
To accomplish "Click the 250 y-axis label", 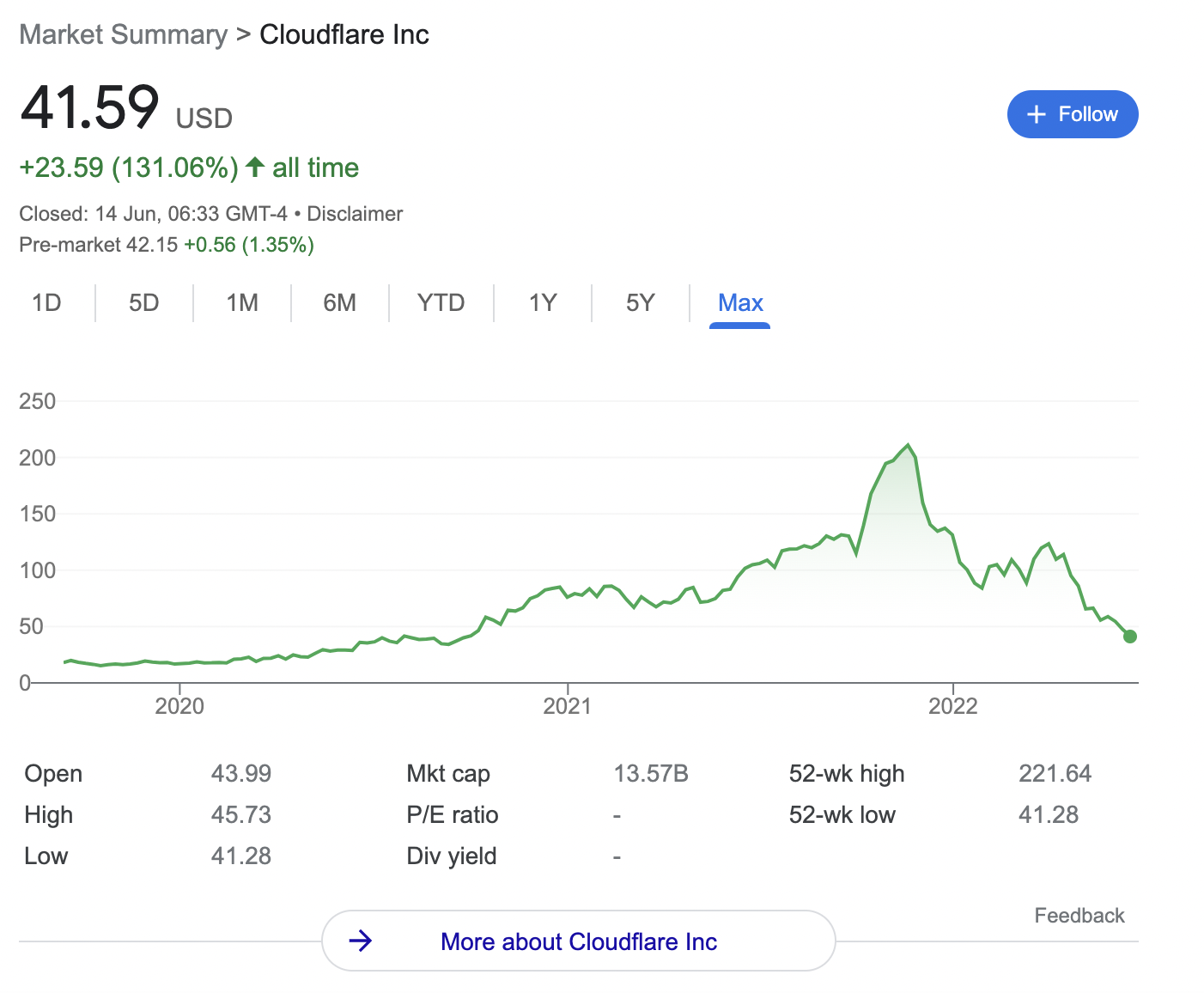I will coord(37,401).
